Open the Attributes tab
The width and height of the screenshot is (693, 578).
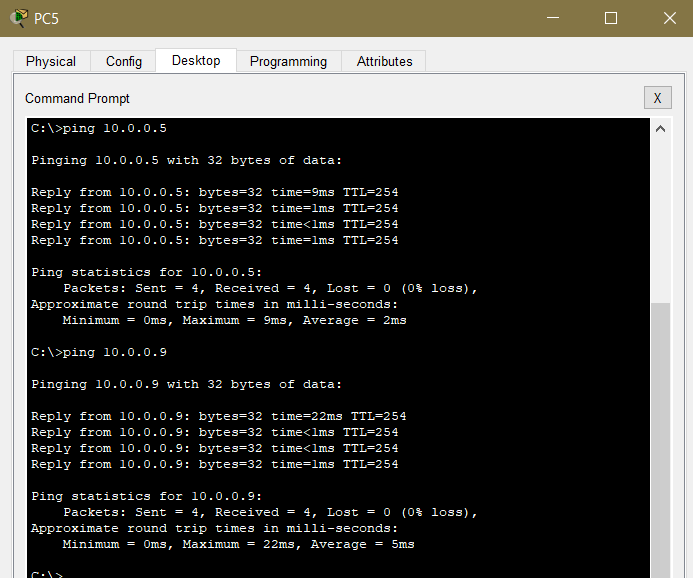[385, 61]
